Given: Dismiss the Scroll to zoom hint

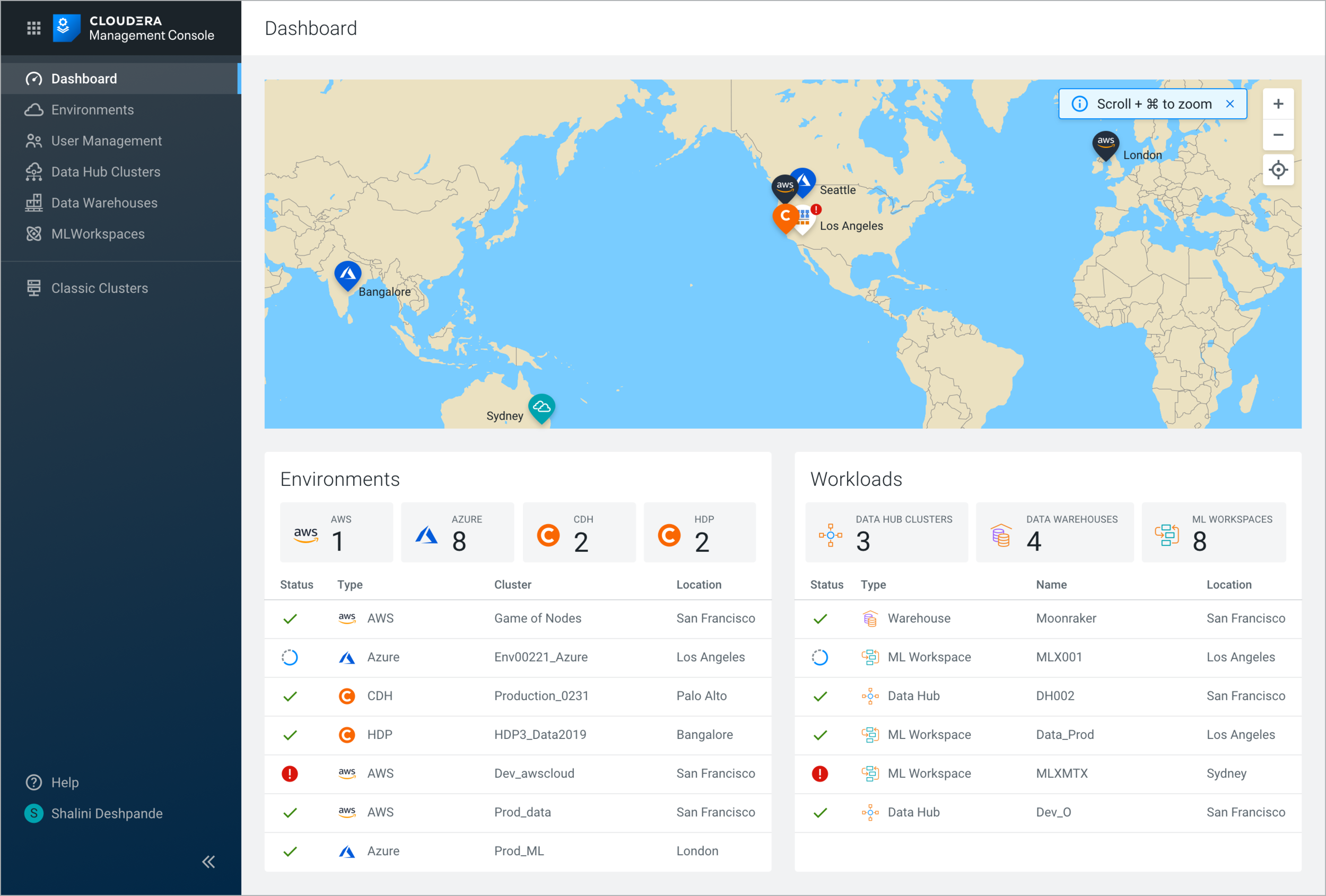Looking at the screenshot, I should [x=1229, y=104].
